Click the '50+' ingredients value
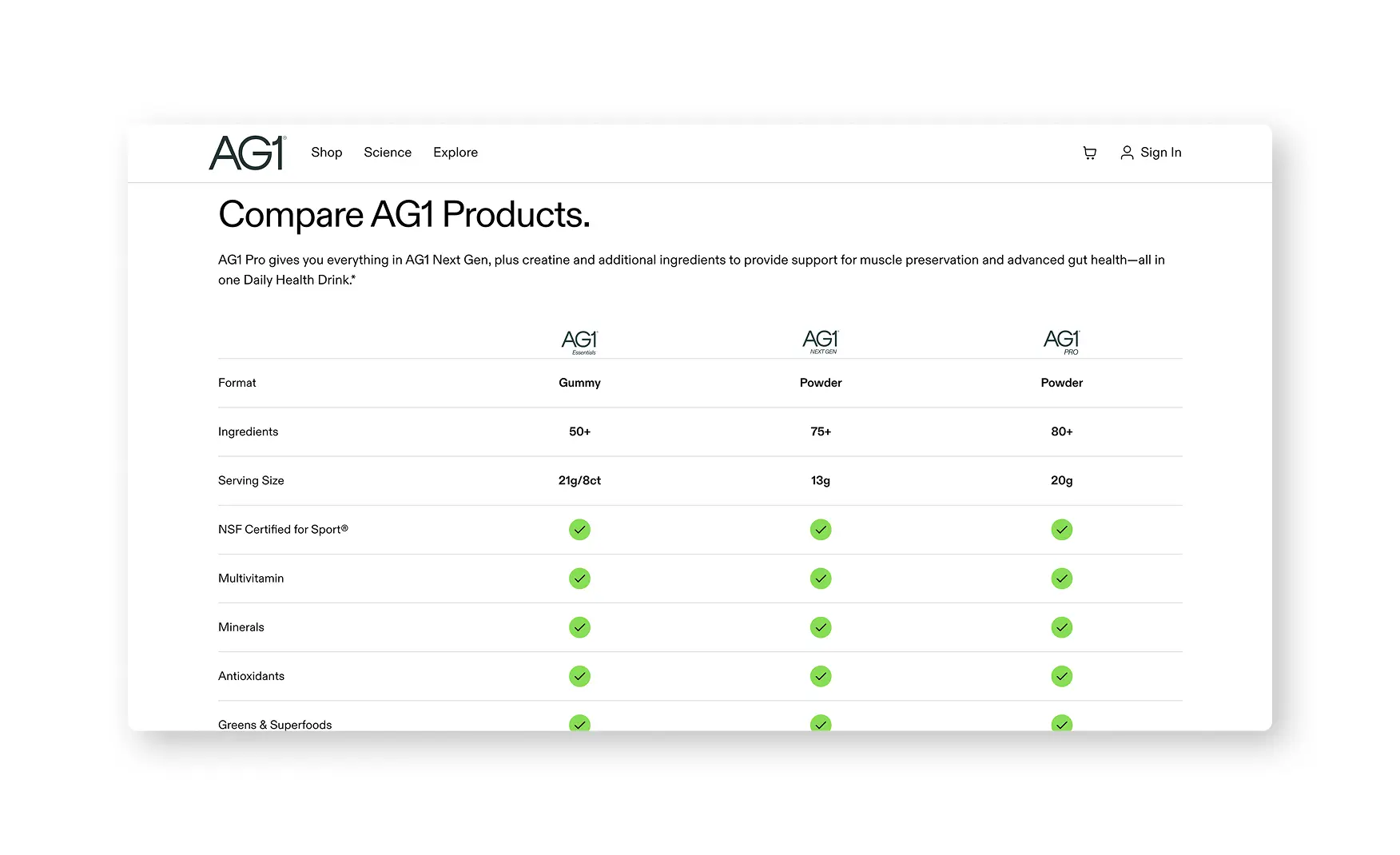 point(580,431)
